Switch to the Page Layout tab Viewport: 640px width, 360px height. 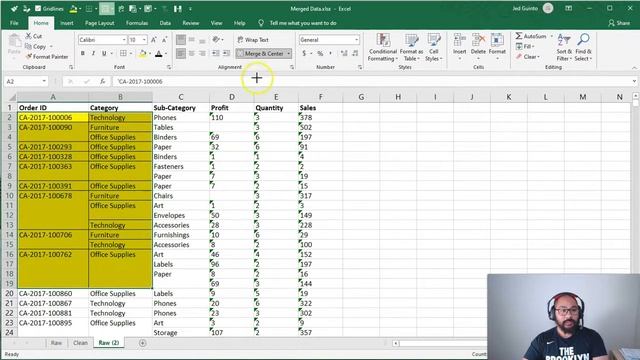[x=100, y=23]
